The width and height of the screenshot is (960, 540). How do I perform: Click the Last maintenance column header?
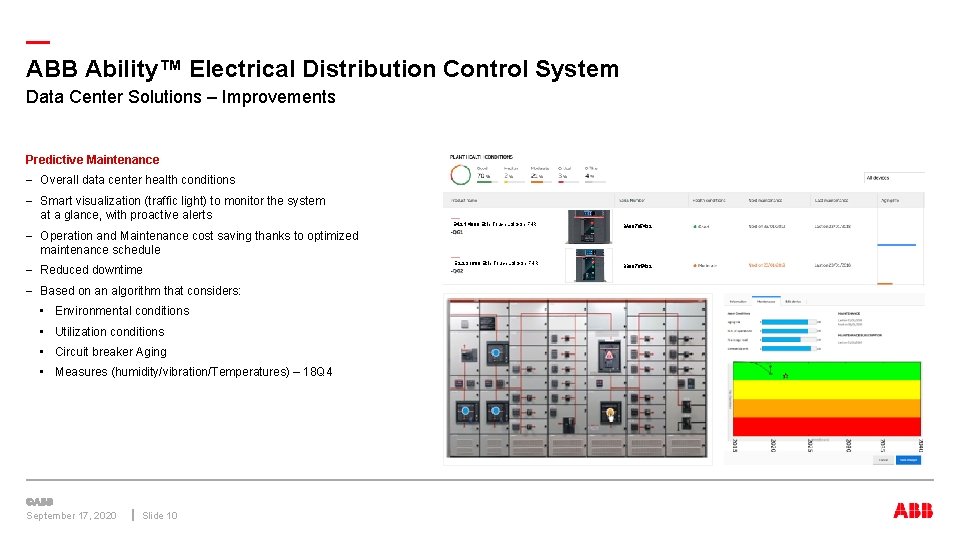pos(831,200)
